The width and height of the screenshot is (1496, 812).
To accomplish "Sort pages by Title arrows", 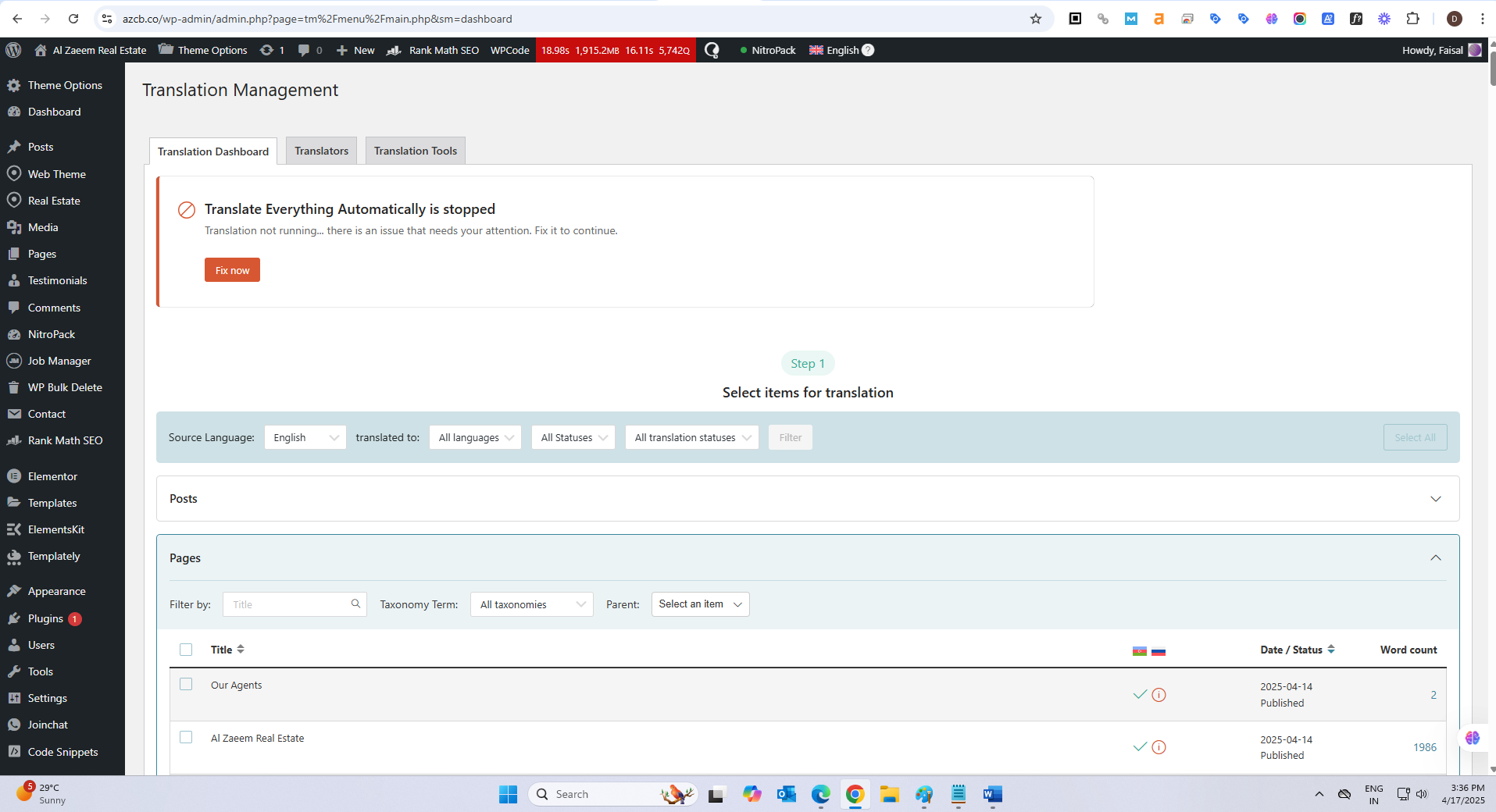I will tap(241, 649).
